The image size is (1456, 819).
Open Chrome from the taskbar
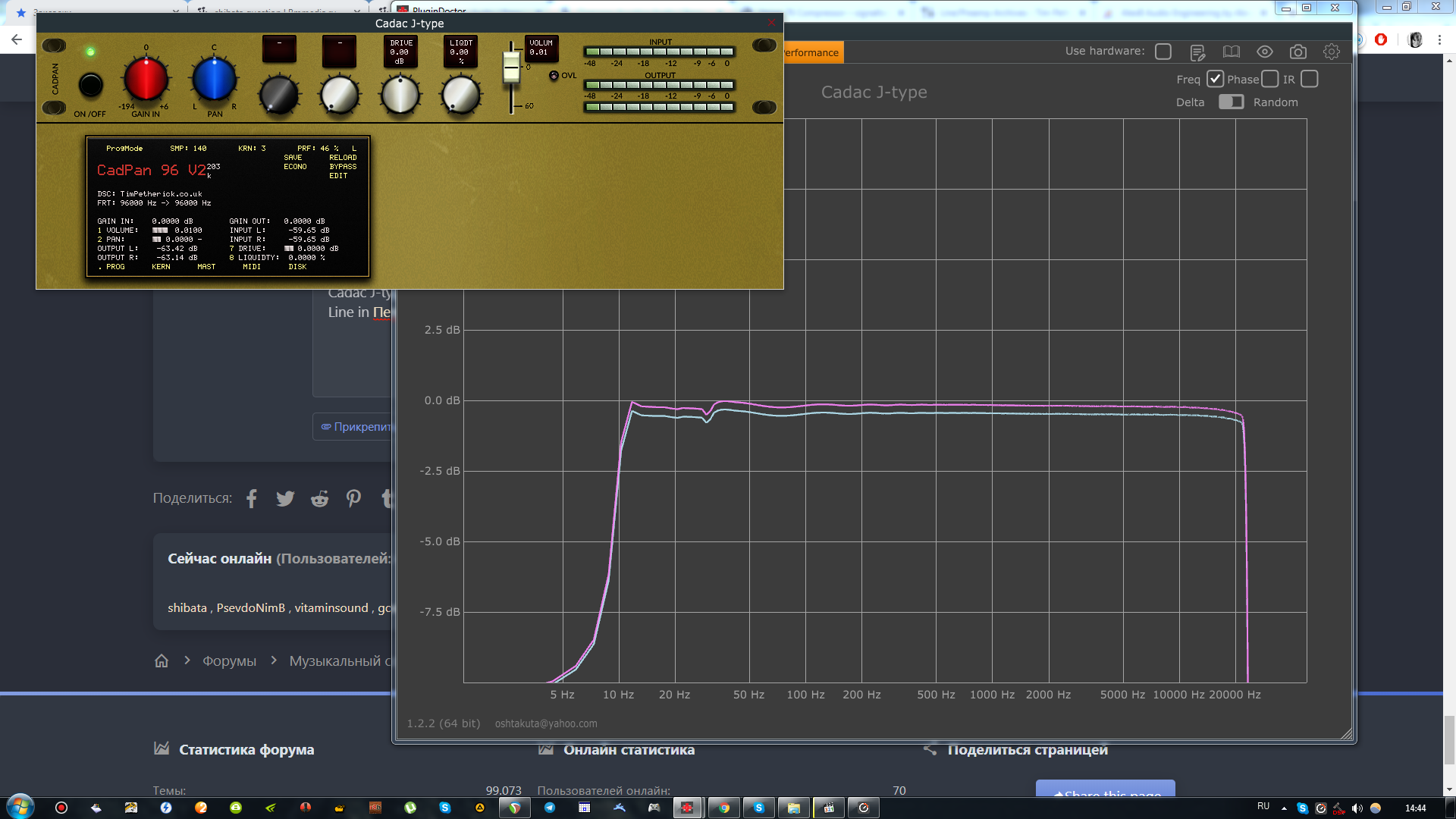click(724, 808)
